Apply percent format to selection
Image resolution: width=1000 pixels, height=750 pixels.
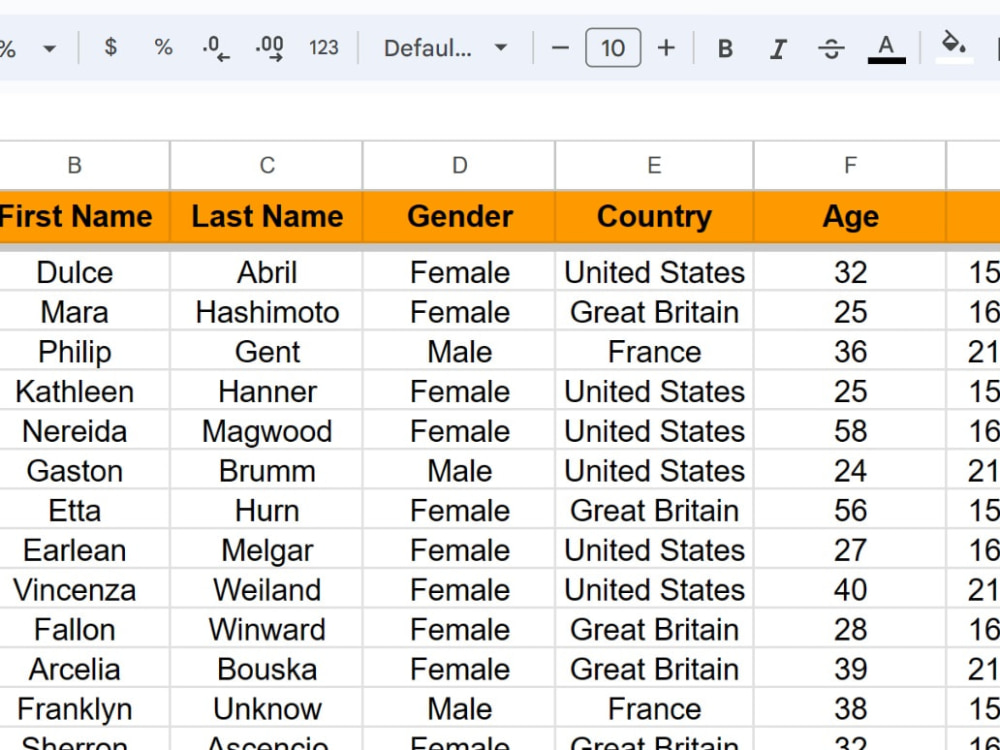pos(163,47)
